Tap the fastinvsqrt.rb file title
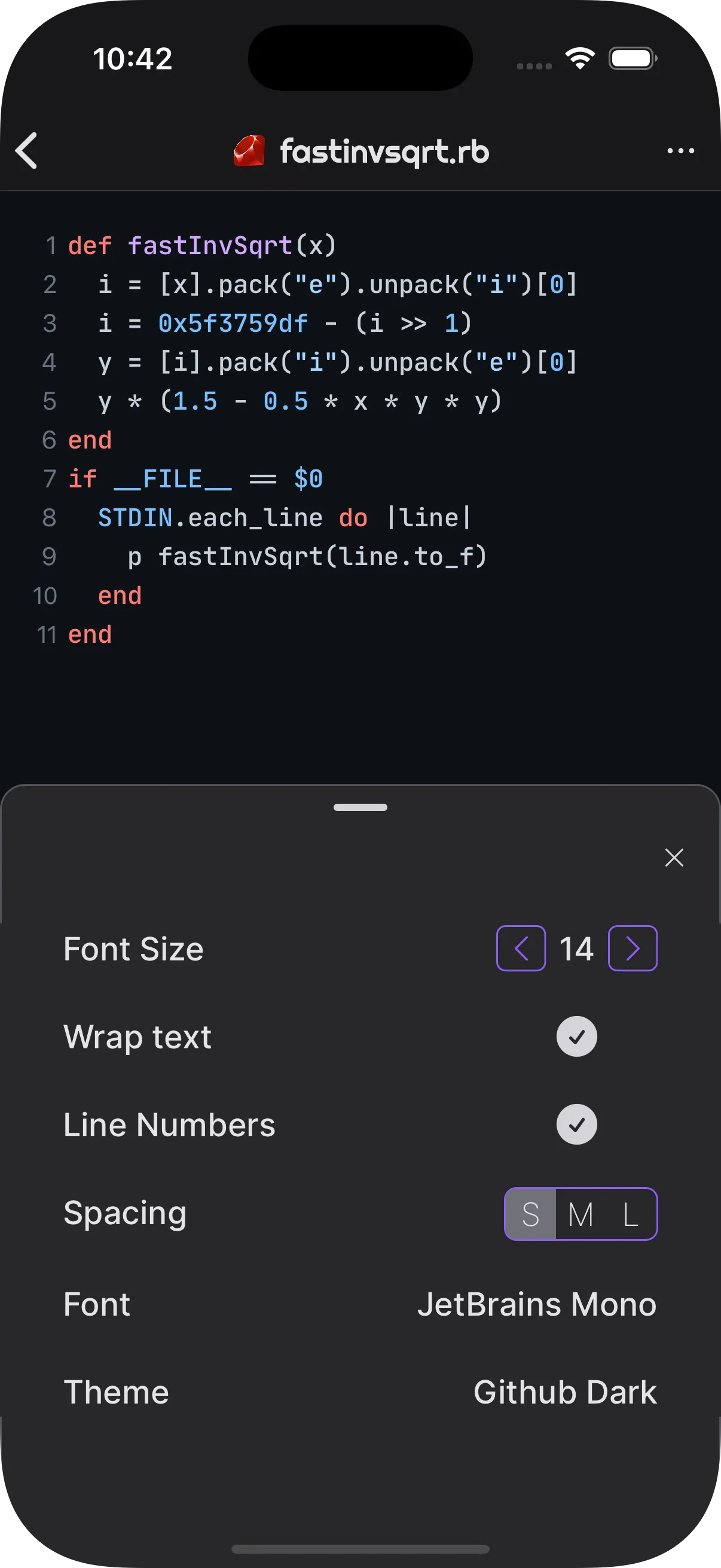The image size is (721, 1568). point(384,151)
